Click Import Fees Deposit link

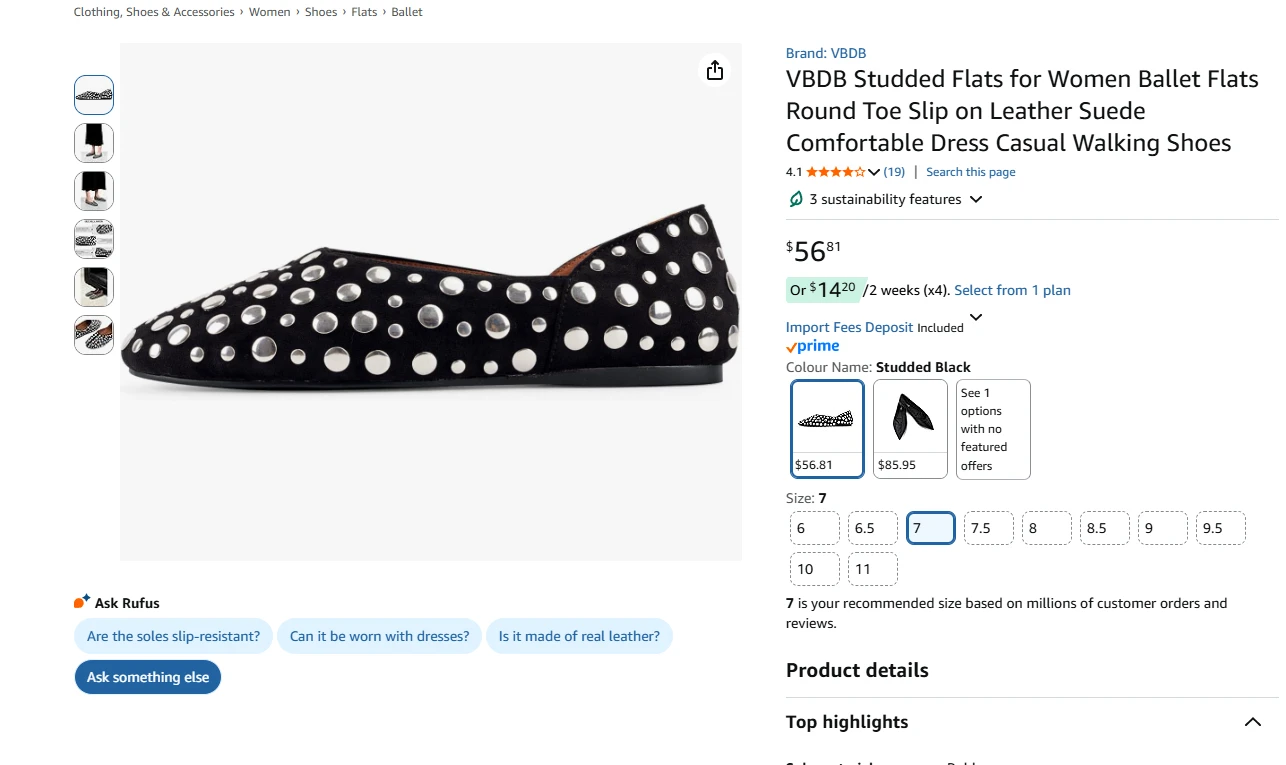pyautogui.click(x=849, y=327)
